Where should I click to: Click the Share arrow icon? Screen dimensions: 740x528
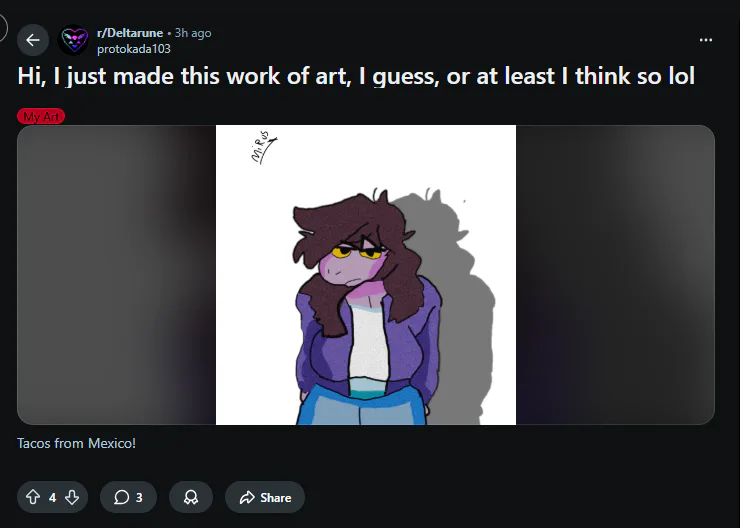246,497
